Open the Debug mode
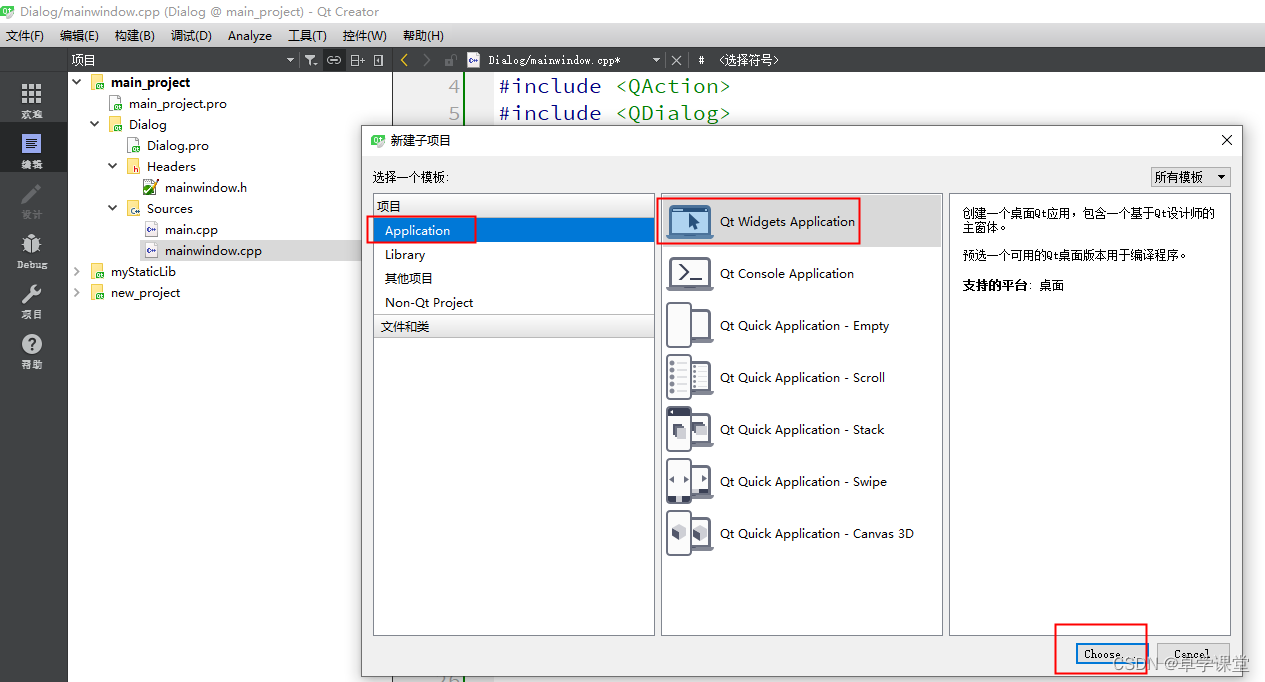1265x682 pixels. point(32,250)
